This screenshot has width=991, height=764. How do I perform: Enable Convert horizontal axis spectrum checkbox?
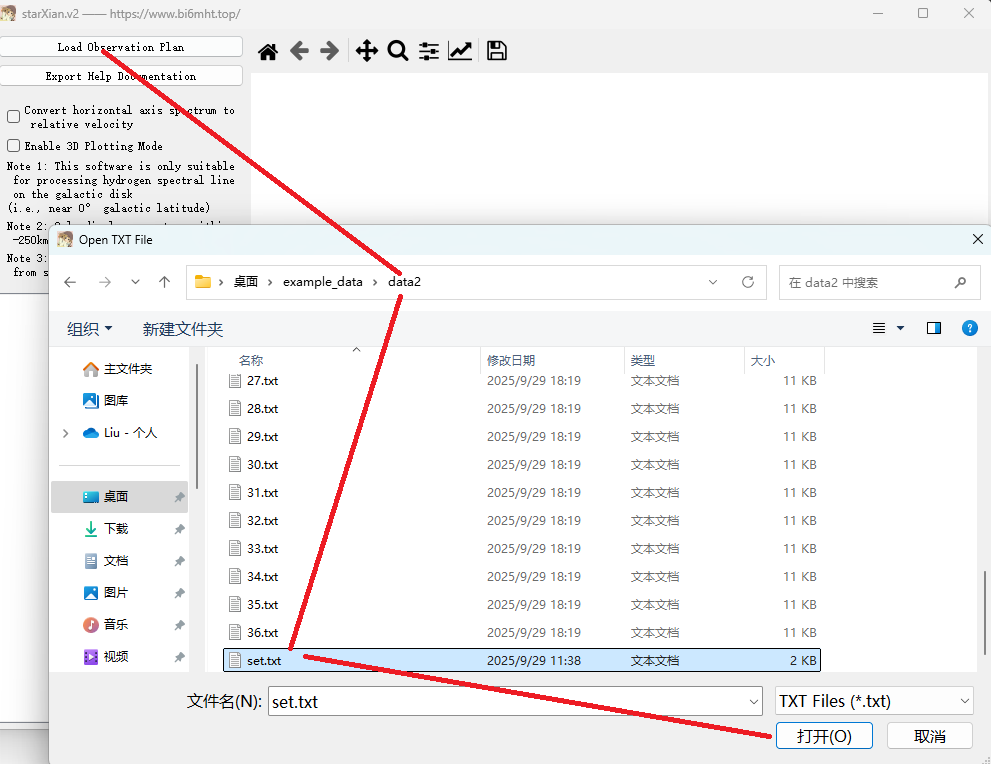coord(14,117)
